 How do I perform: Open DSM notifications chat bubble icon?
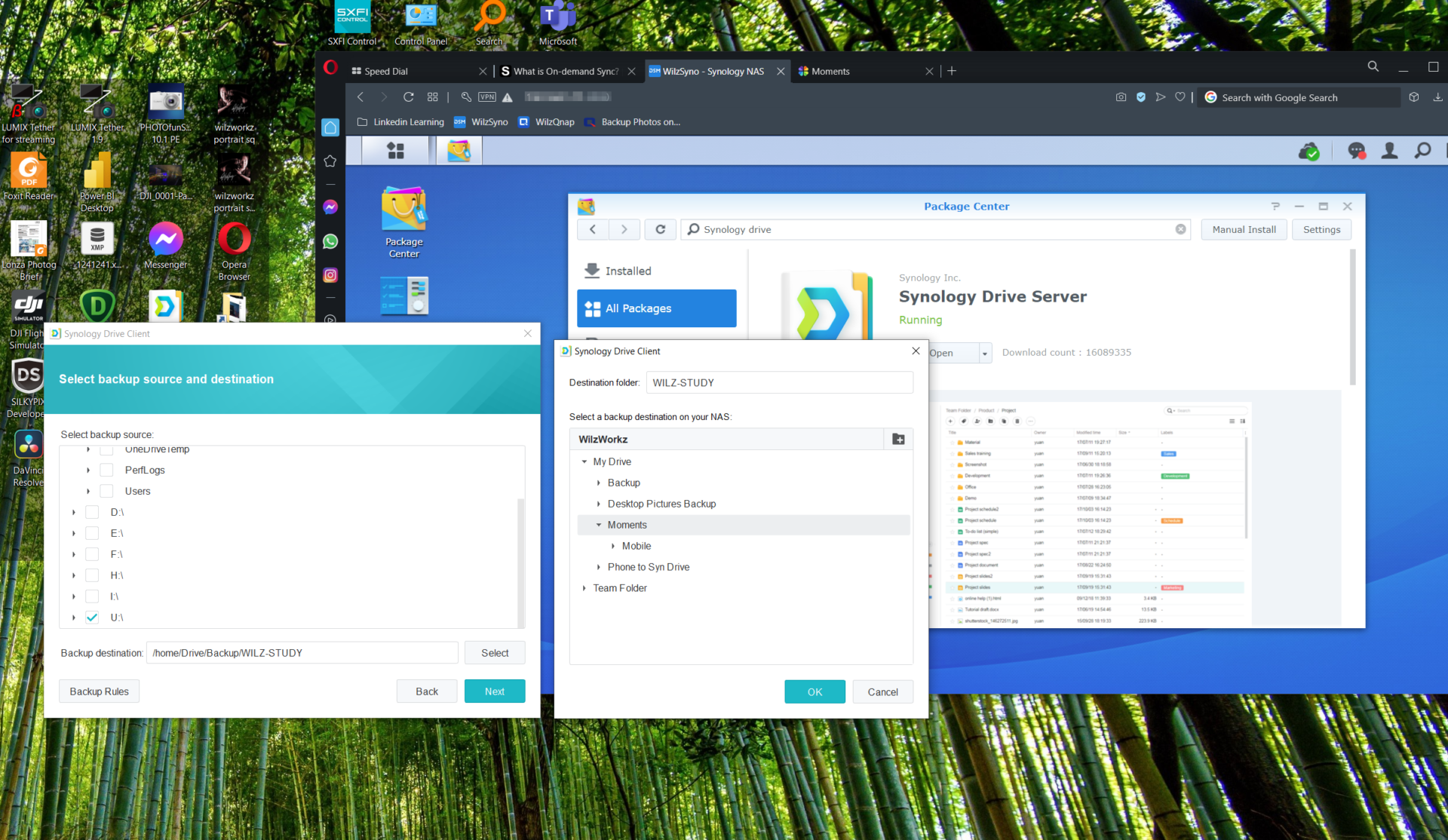tap(1356, 152)
